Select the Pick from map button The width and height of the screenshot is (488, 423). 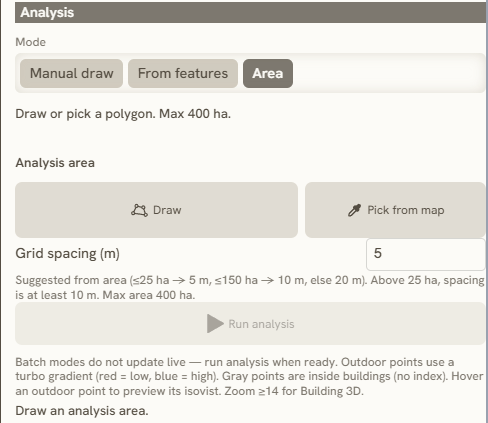(395, 210)
